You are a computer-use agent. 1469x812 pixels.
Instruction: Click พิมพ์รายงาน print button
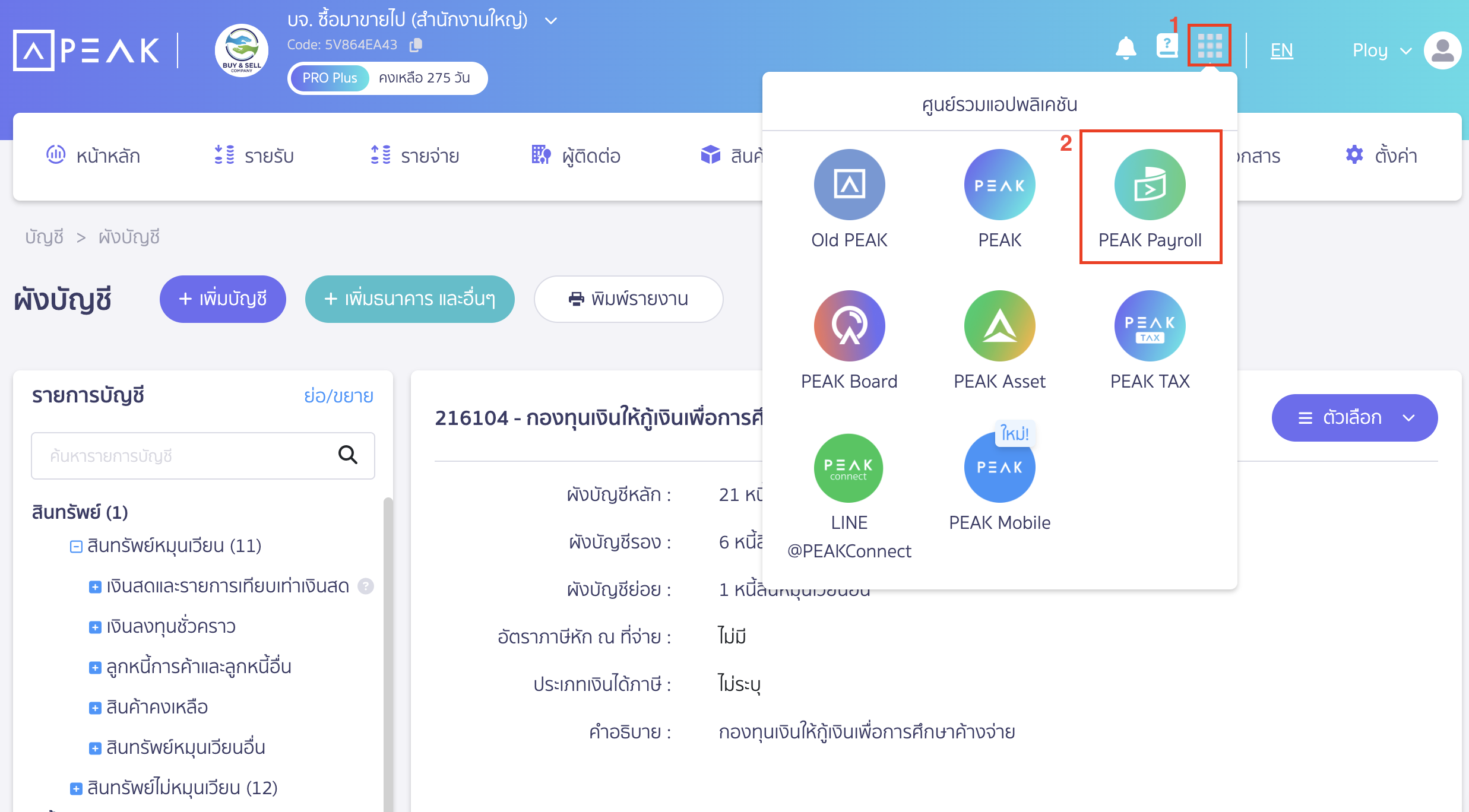[628, 299]
